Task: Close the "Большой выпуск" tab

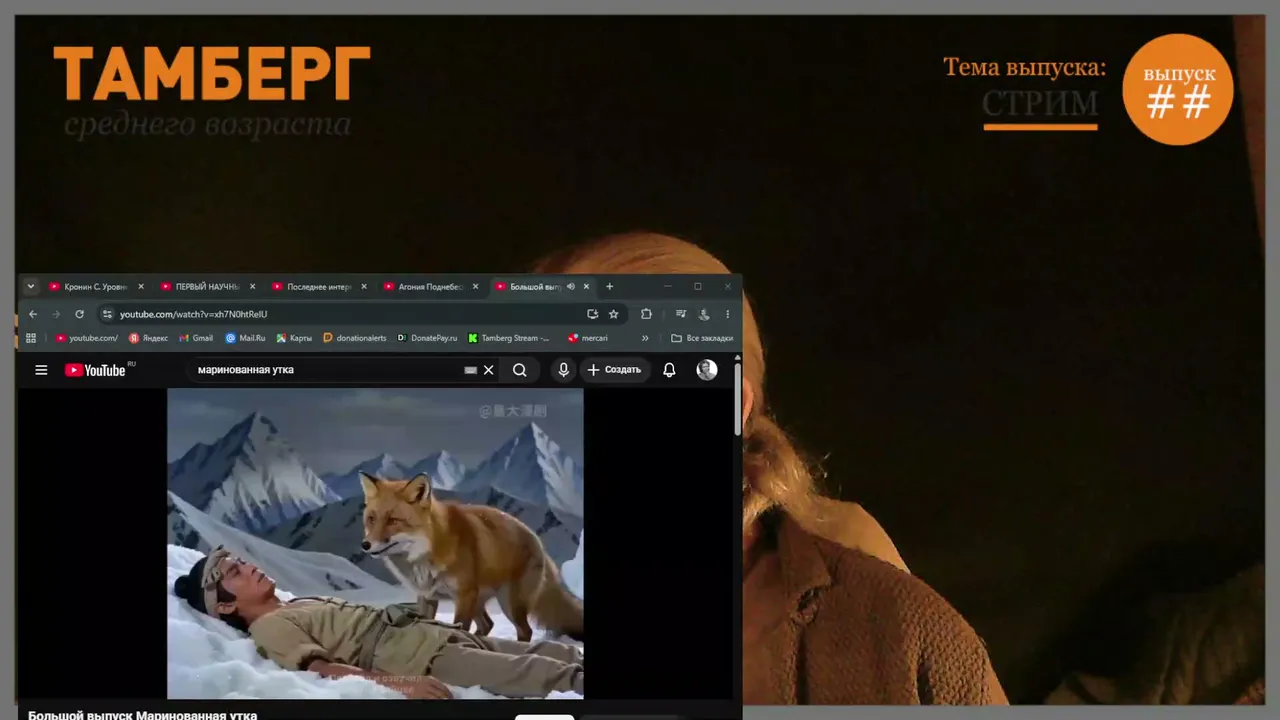Action: 587,287
